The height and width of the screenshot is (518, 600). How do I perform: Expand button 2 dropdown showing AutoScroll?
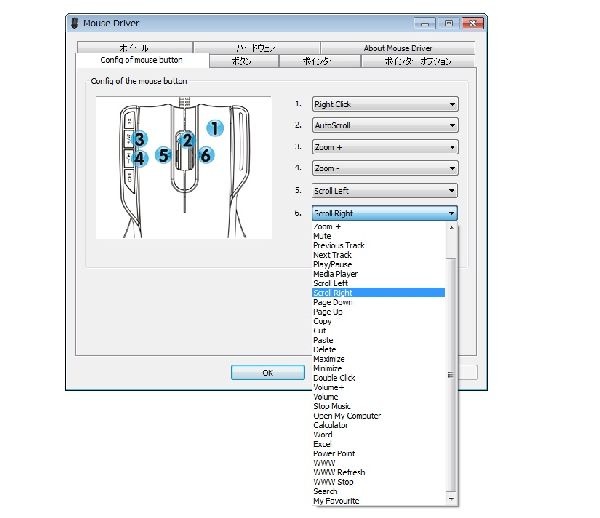click(x=385, y=126)
